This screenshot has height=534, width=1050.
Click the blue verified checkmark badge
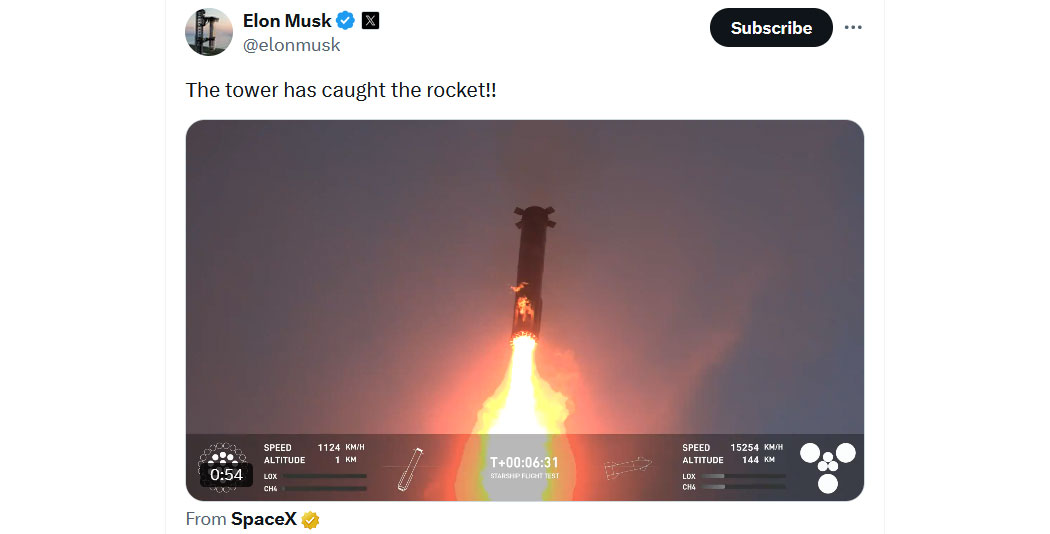click(346, 21)
